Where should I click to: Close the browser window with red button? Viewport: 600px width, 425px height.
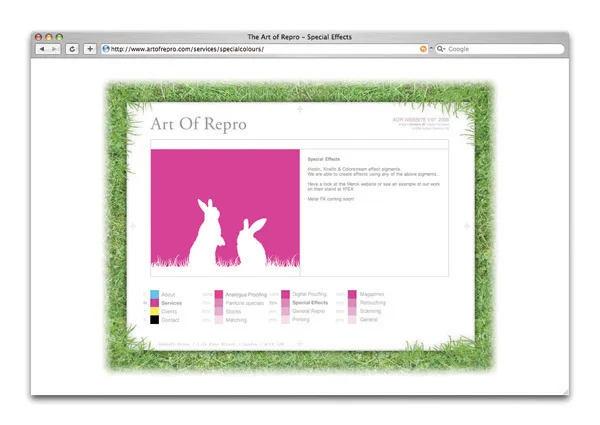(x=38, y=37)
